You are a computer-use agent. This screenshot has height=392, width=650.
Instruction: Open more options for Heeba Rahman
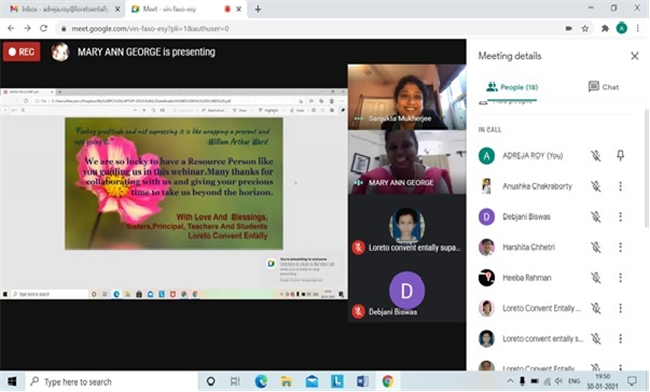pos(620,278)
